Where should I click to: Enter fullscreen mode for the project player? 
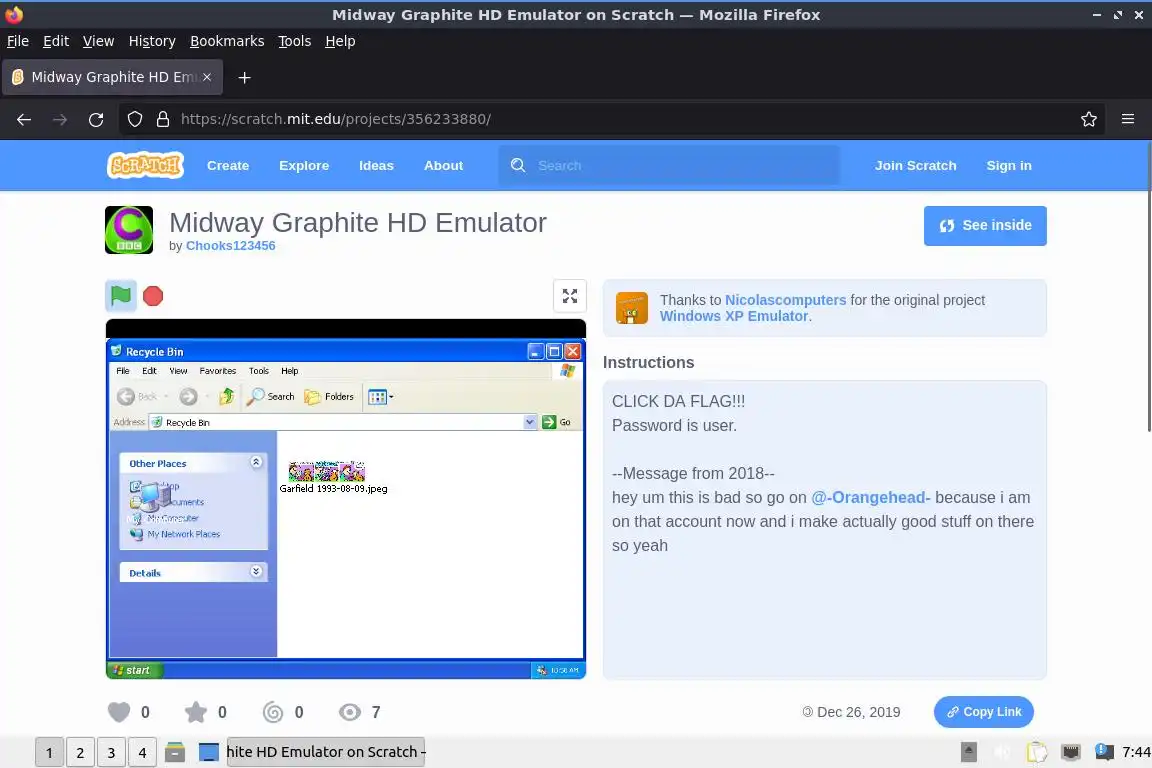pos(569,296)
